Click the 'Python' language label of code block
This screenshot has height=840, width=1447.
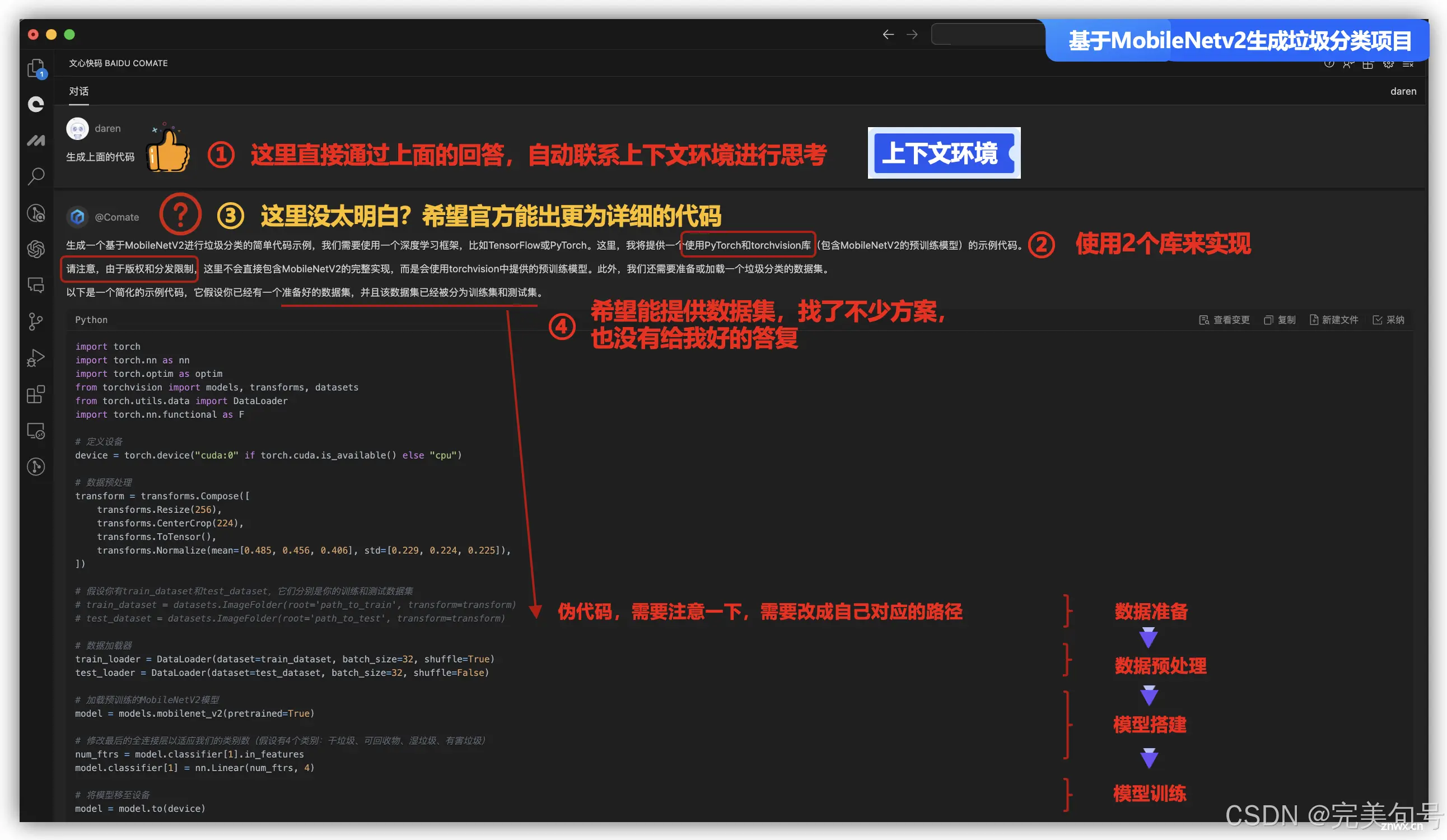point(91,320)
